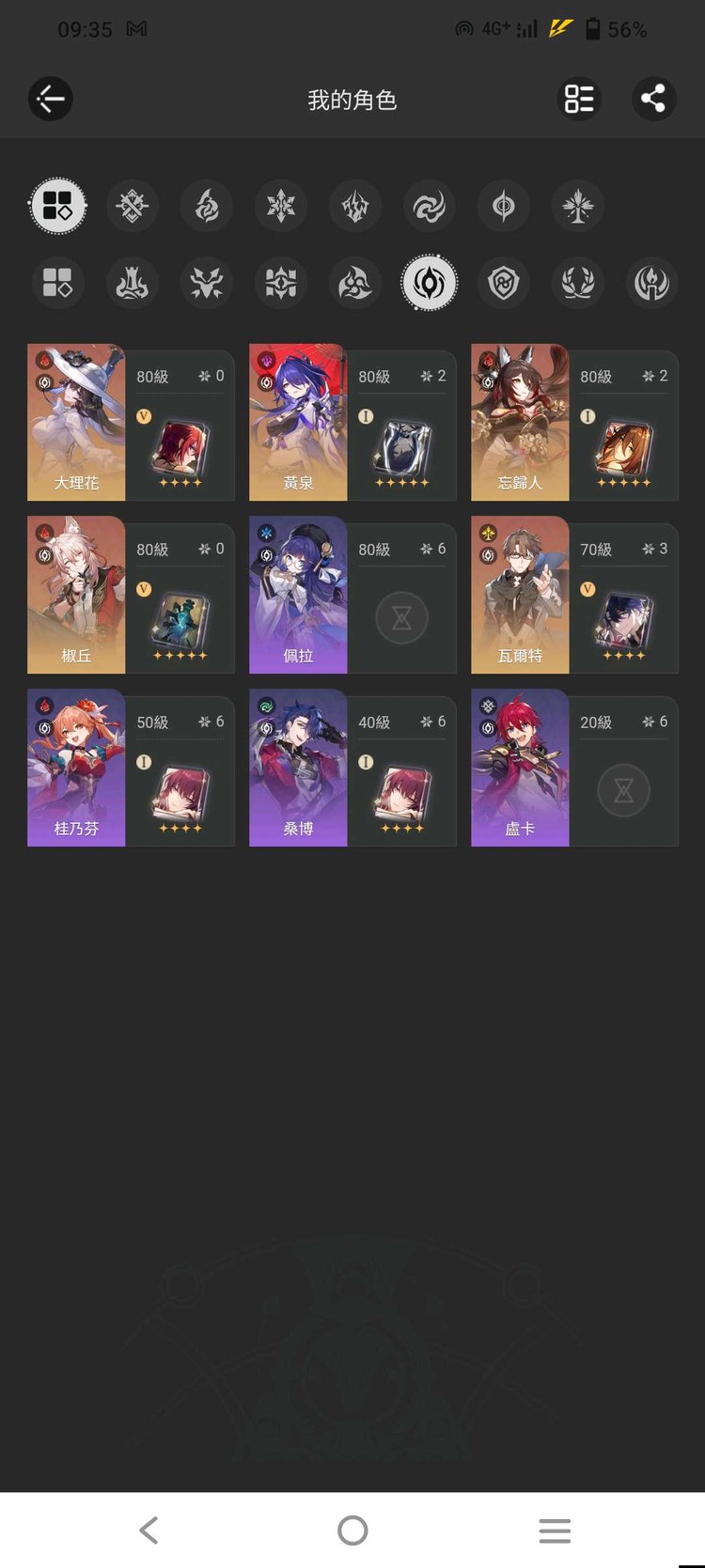The width and height of the screenshot is (705, 1568).
Task: Filter by Fire element icon
Action: (x=207, y=206)
